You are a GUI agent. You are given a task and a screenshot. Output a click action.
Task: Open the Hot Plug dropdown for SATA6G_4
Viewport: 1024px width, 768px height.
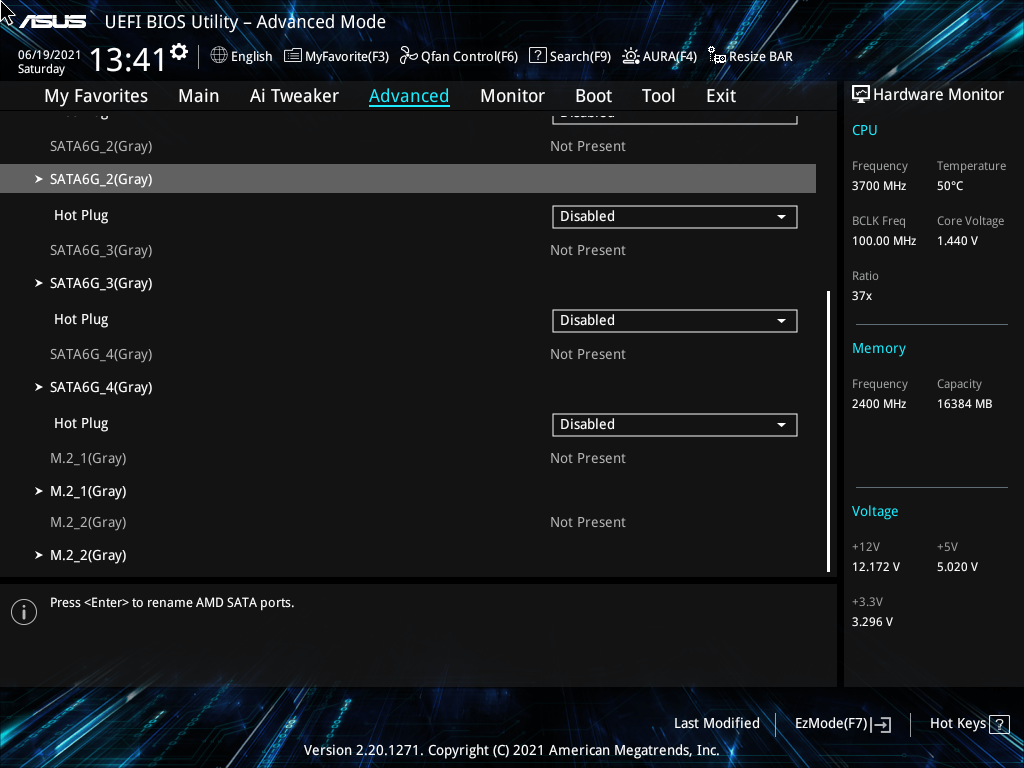674,424
